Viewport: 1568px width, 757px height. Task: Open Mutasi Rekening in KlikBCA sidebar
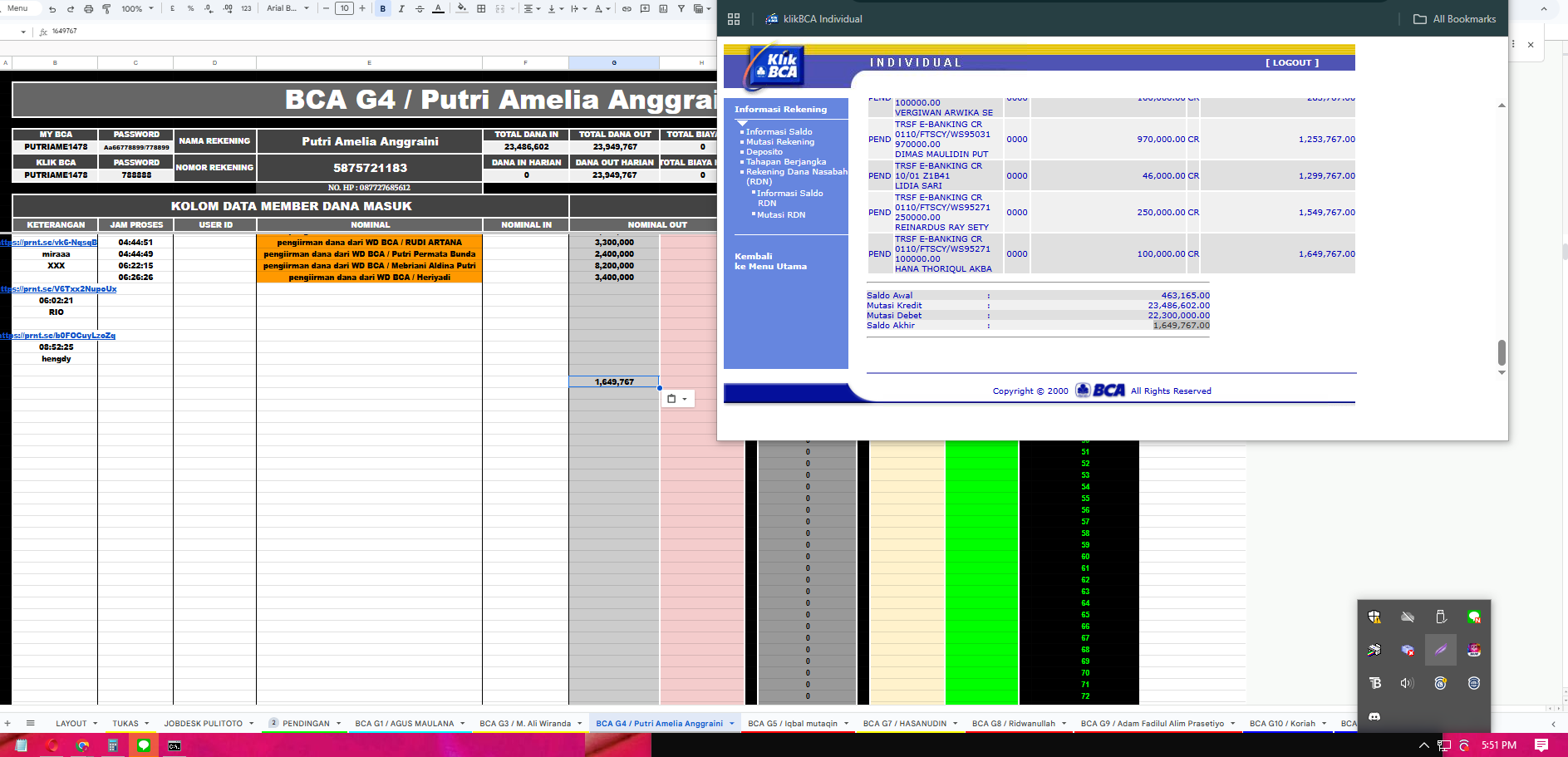[x=779, y=141]
